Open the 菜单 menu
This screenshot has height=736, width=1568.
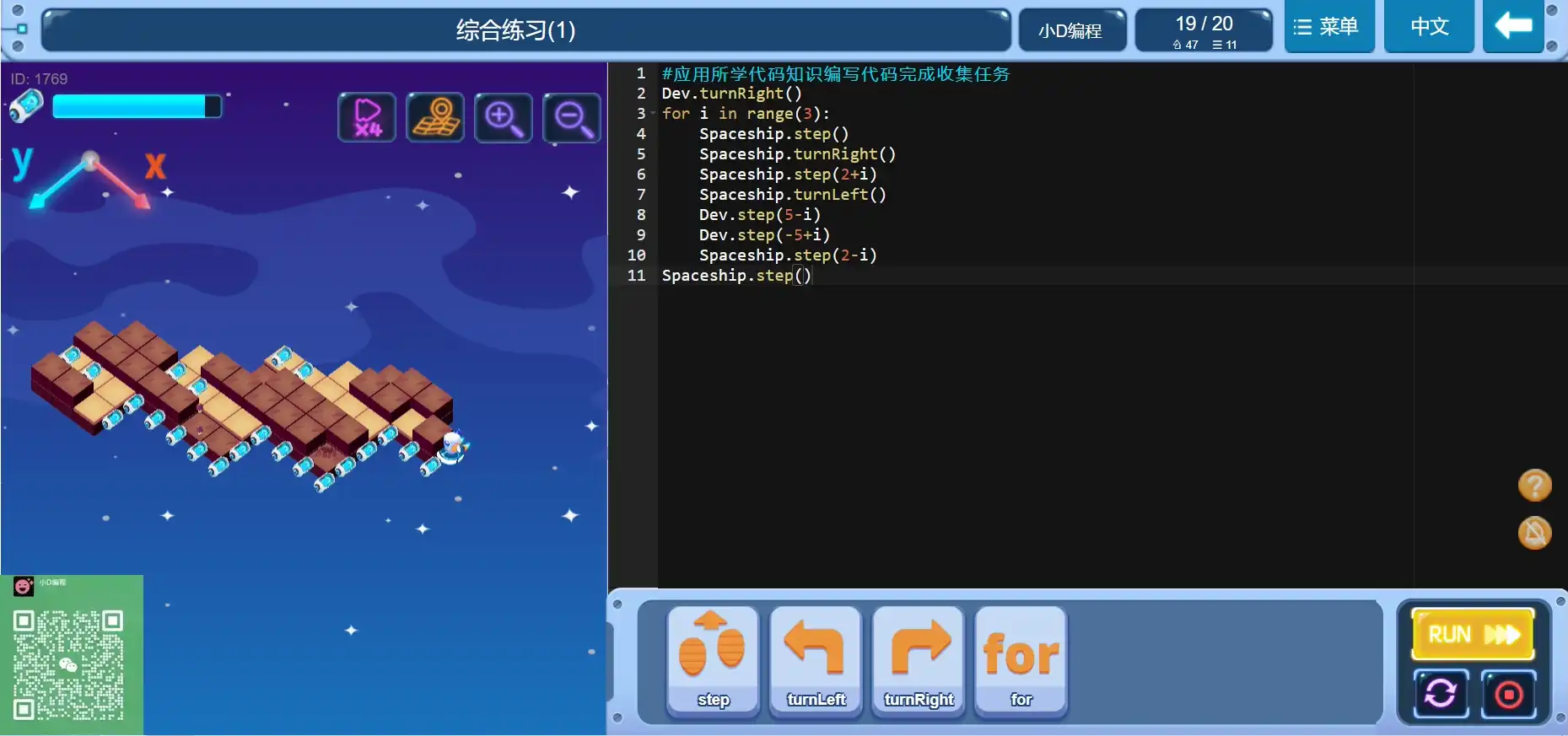point(1328,27)
